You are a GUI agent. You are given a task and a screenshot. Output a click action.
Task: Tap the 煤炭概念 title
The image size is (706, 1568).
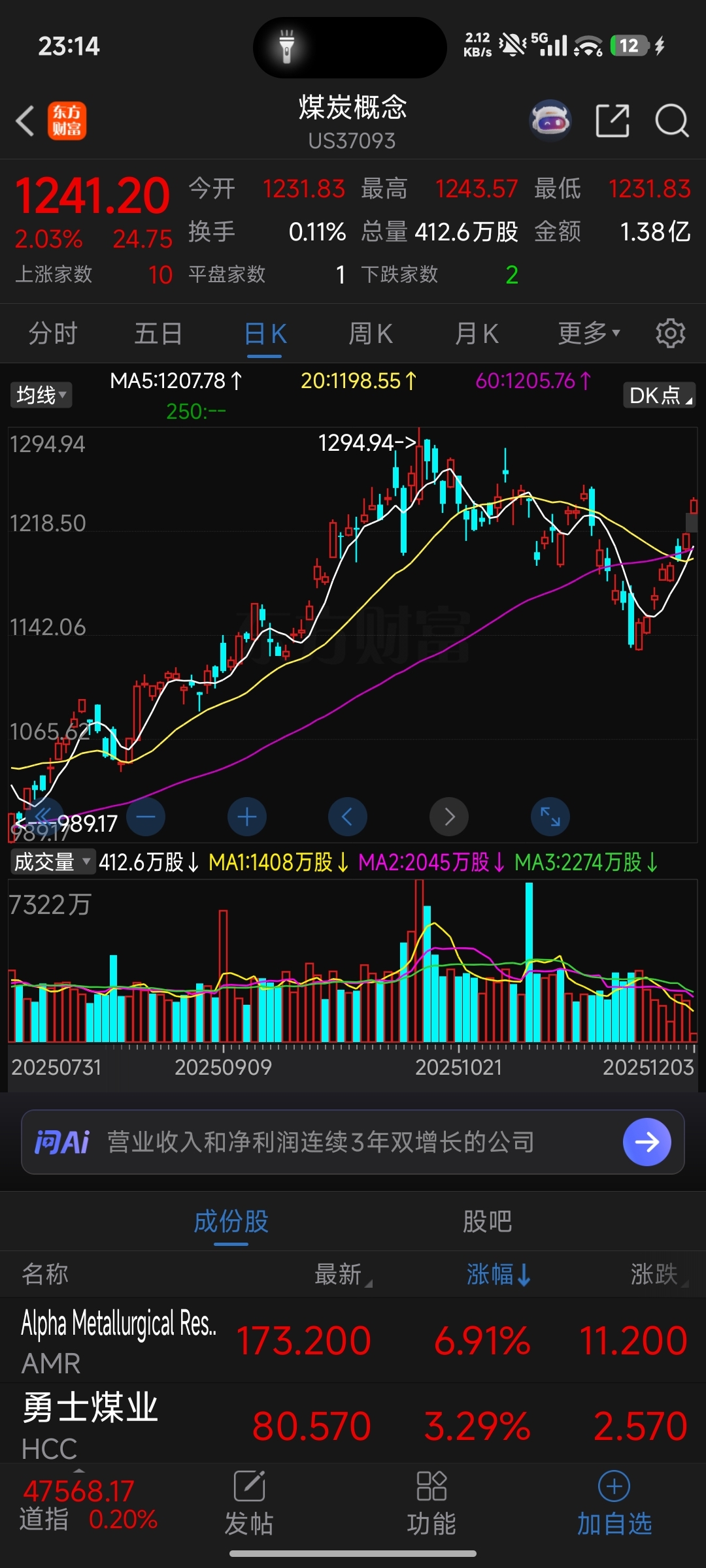pyautogui.click(x=352, y=107)
